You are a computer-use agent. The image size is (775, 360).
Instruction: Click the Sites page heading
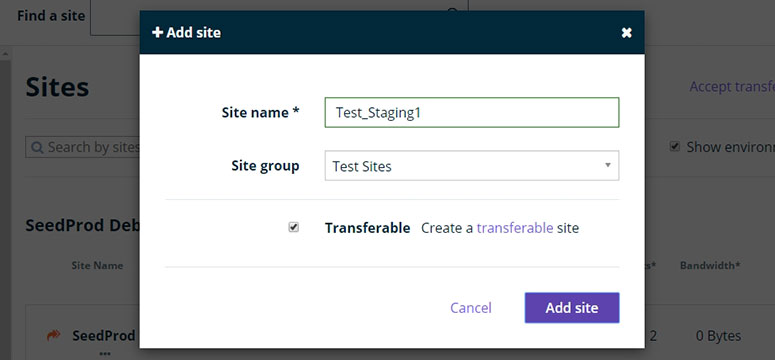tap(57, 87)
